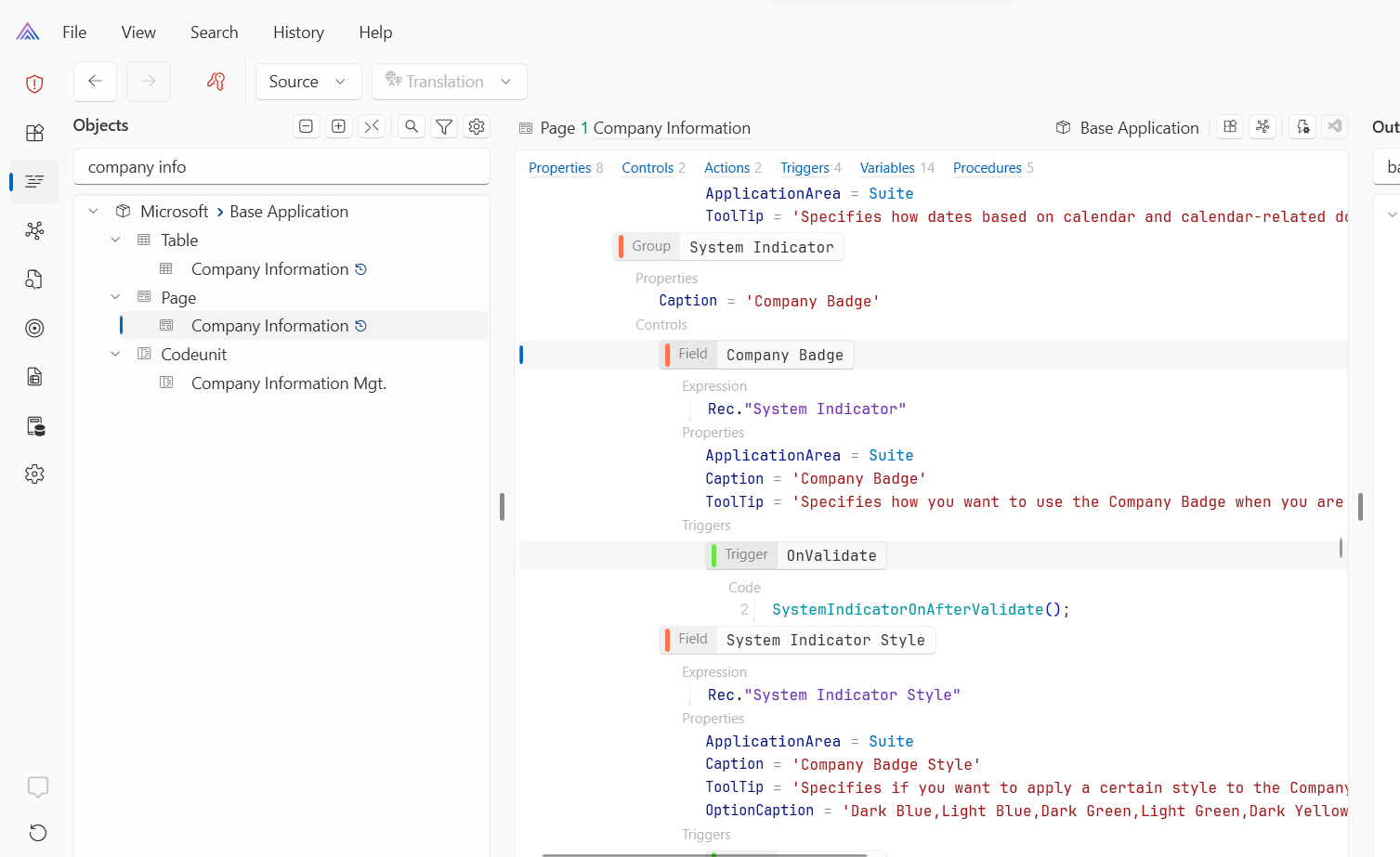Click the database document icon in sidebar
The image size is (1400, 857).
click(x=35, y=426)
